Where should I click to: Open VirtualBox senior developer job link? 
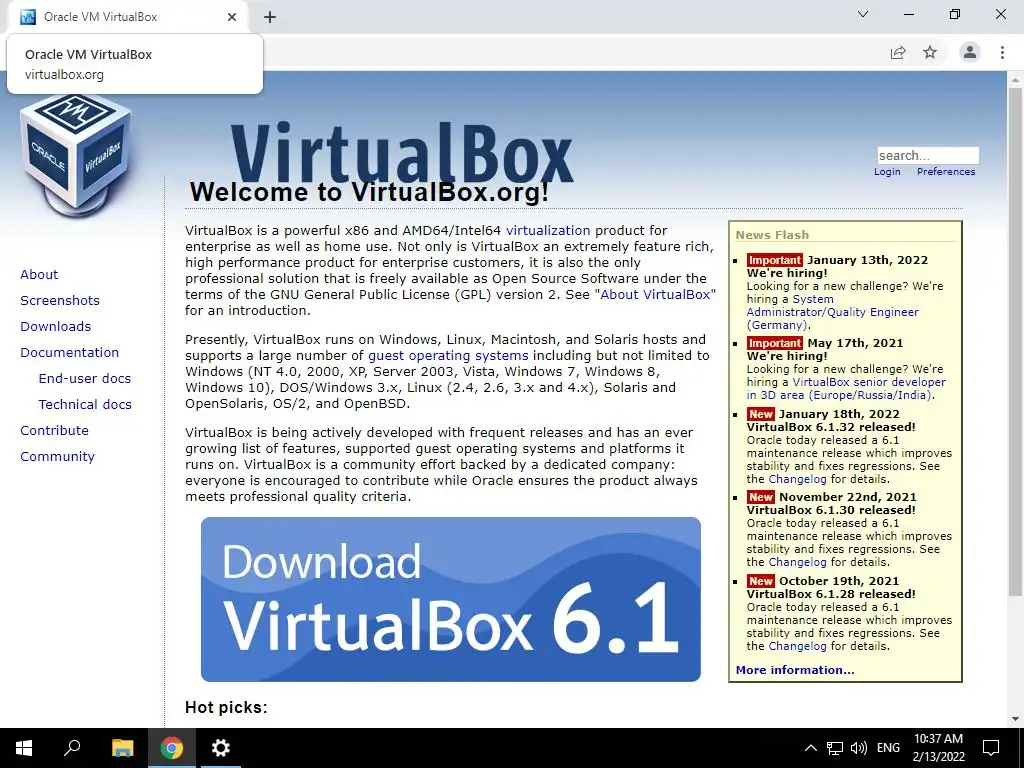pyautogui.click(x=846, y=389)
